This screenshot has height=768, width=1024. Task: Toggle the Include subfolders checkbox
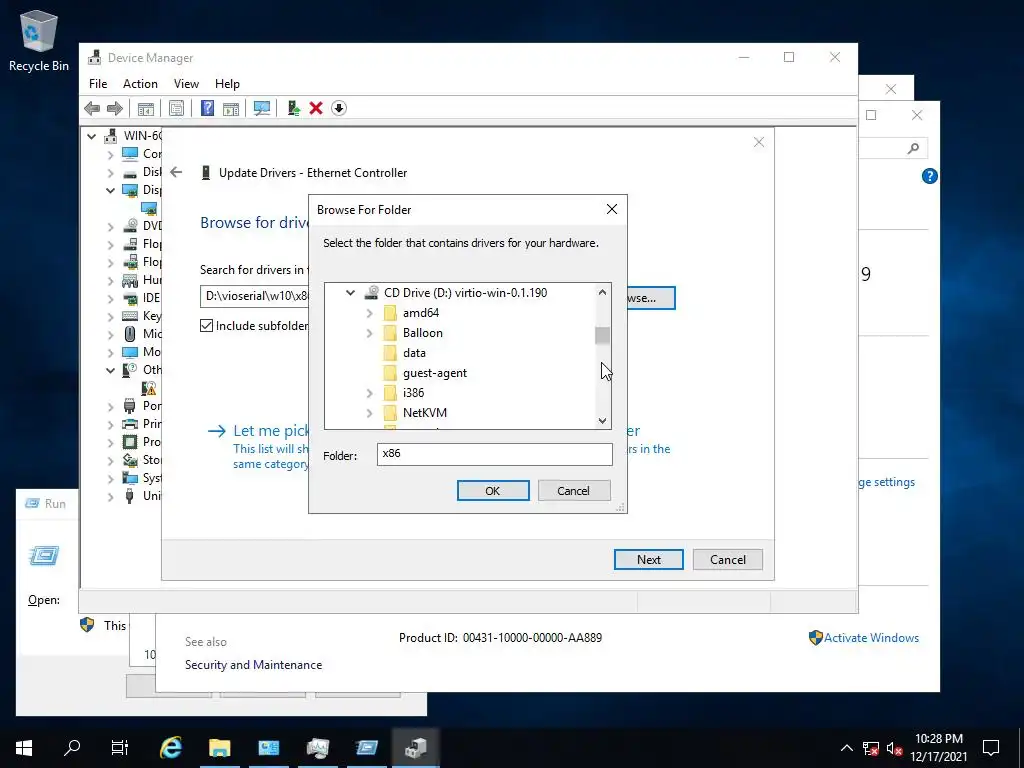pyautogui.click(x=206, y=325)
